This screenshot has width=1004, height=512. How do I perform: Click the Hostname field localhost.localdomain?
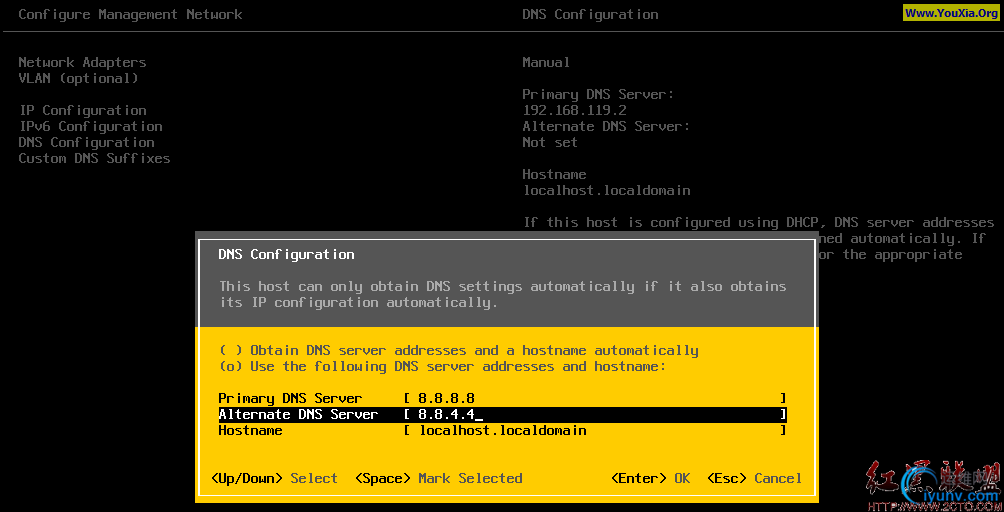coord(595,430)
